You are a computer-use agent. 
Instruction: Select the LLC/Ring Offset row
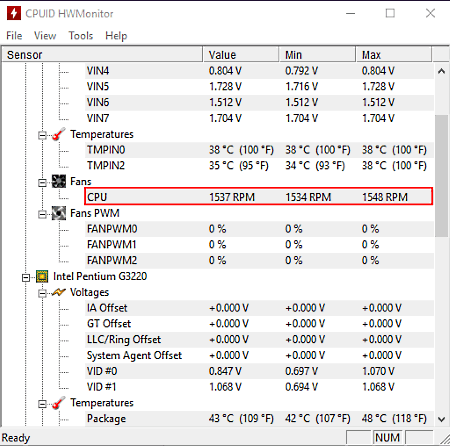(259, 339)
